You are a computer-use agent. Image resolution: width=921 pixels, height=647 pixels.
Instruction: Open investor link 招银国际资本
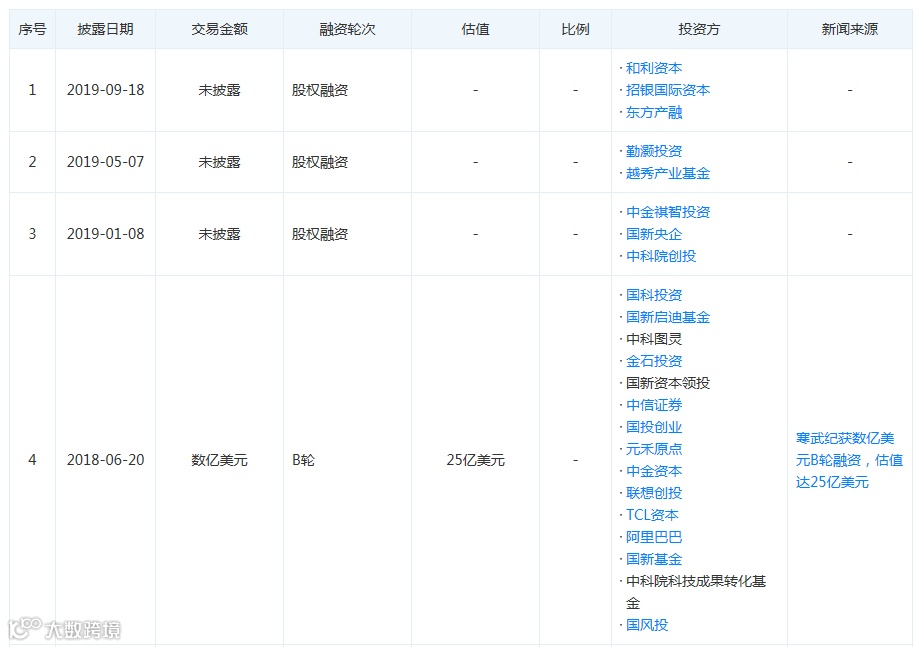coord(668,90)
